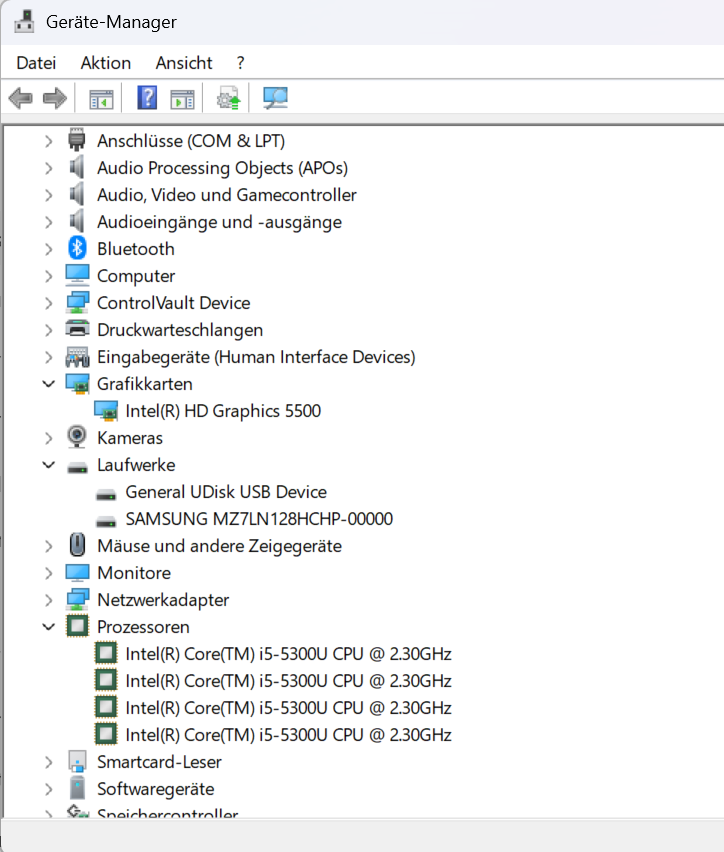This screenshot has width=724, height=852.
Task: Click the update driver toolbar icon
Action: tap(228, 98)
